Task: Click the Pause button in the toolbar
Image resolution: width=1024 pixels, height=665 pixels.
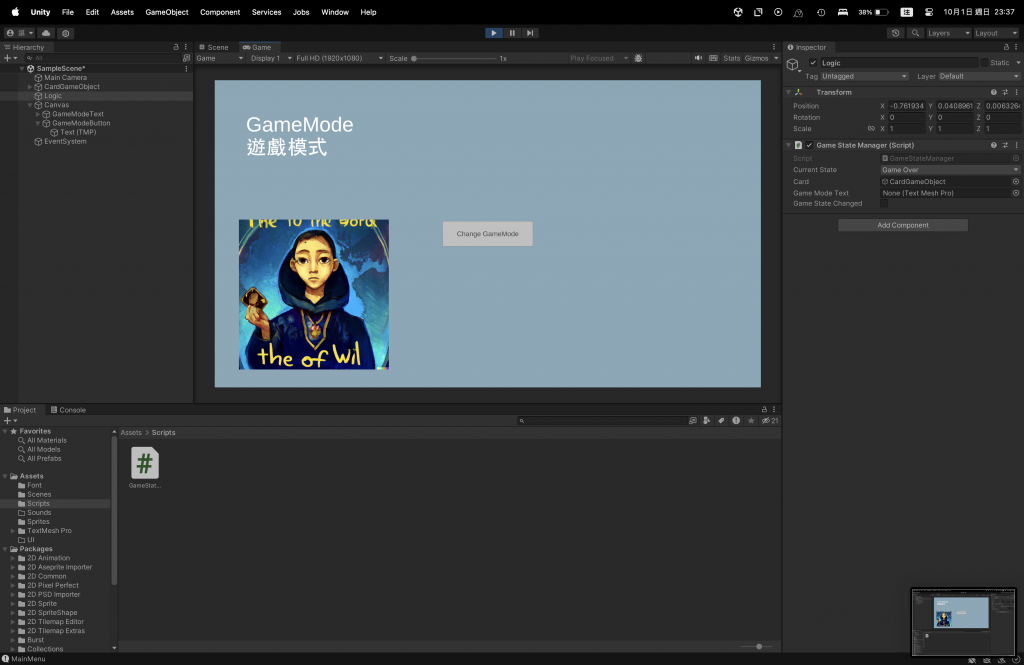Action: (x=512, y=33)
